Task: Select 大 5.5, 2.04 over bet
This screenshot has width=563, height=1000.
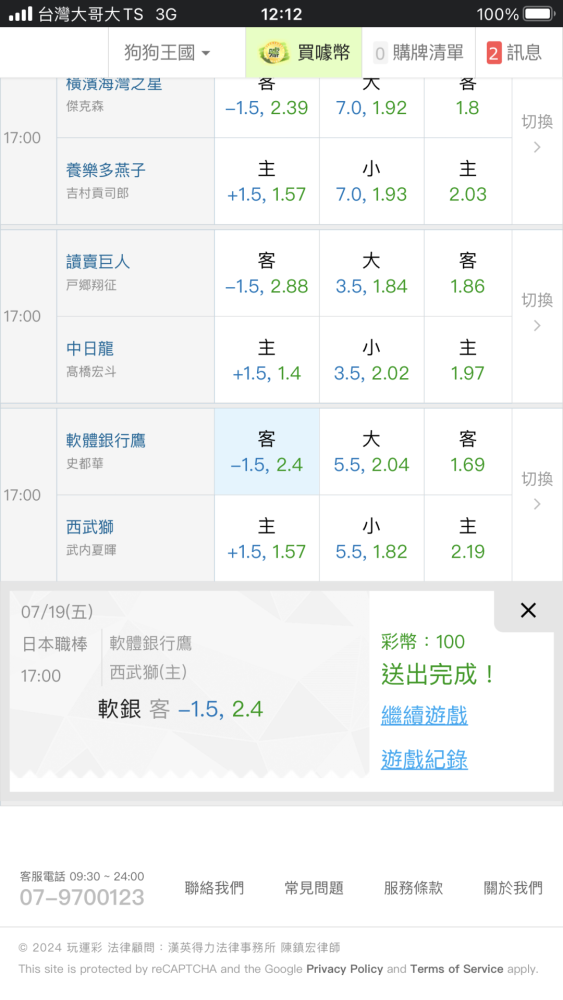Action: point(372,452)
